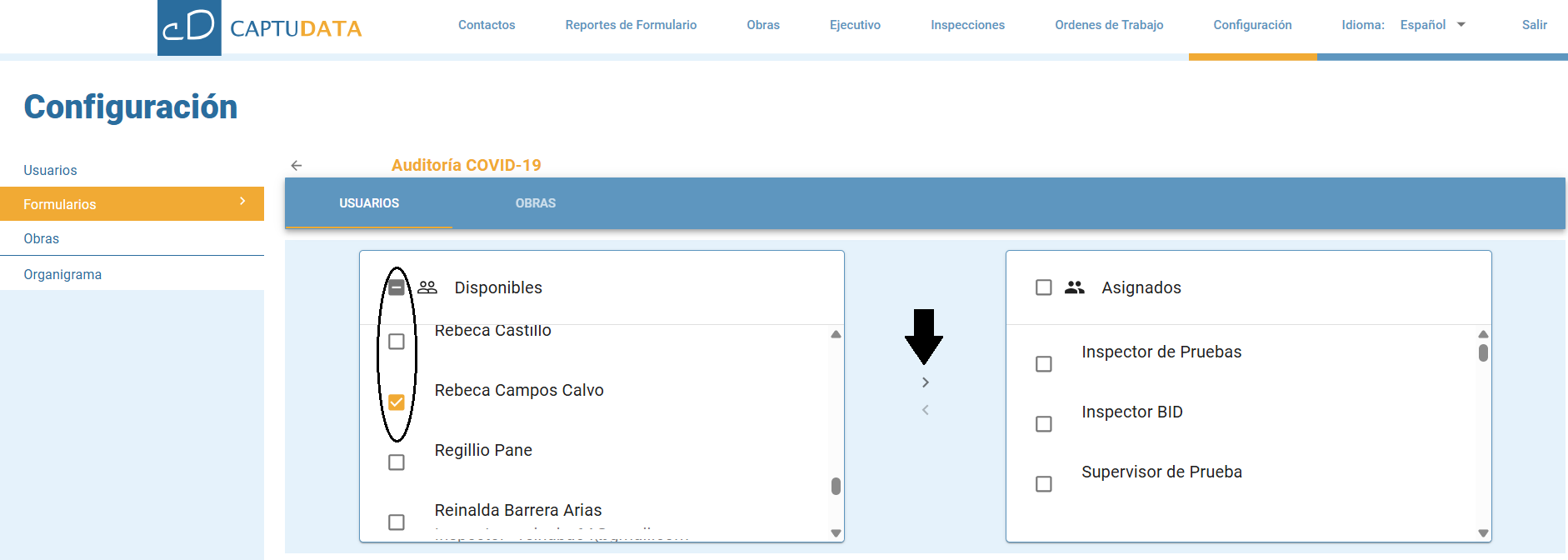Go back using the left arrow icon
The image size is (1568, 560).
pos(296,166)
